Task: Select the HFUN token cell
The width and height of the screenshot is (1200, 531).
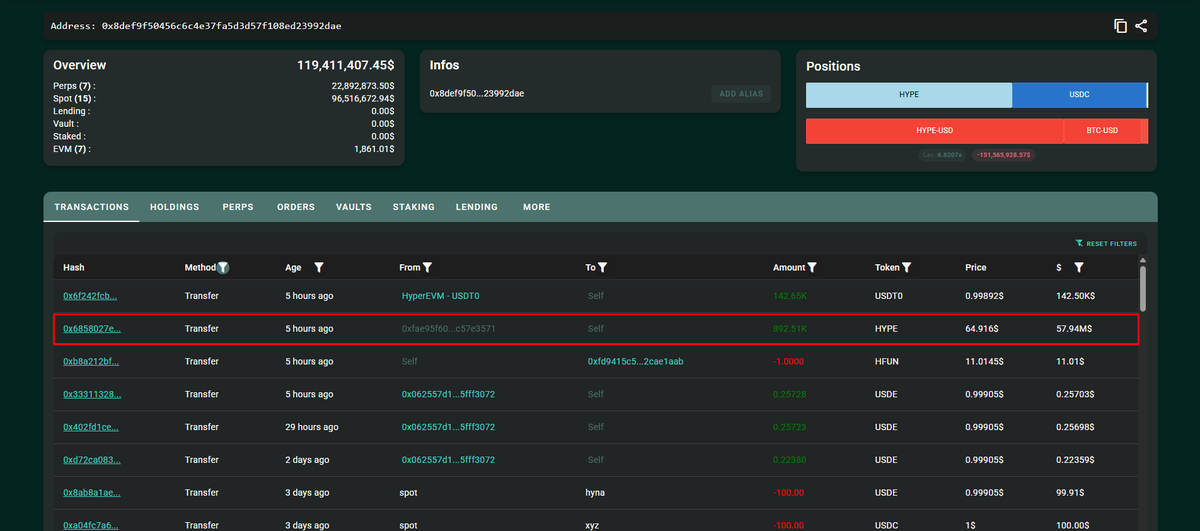Action: [x=886, y=361]
